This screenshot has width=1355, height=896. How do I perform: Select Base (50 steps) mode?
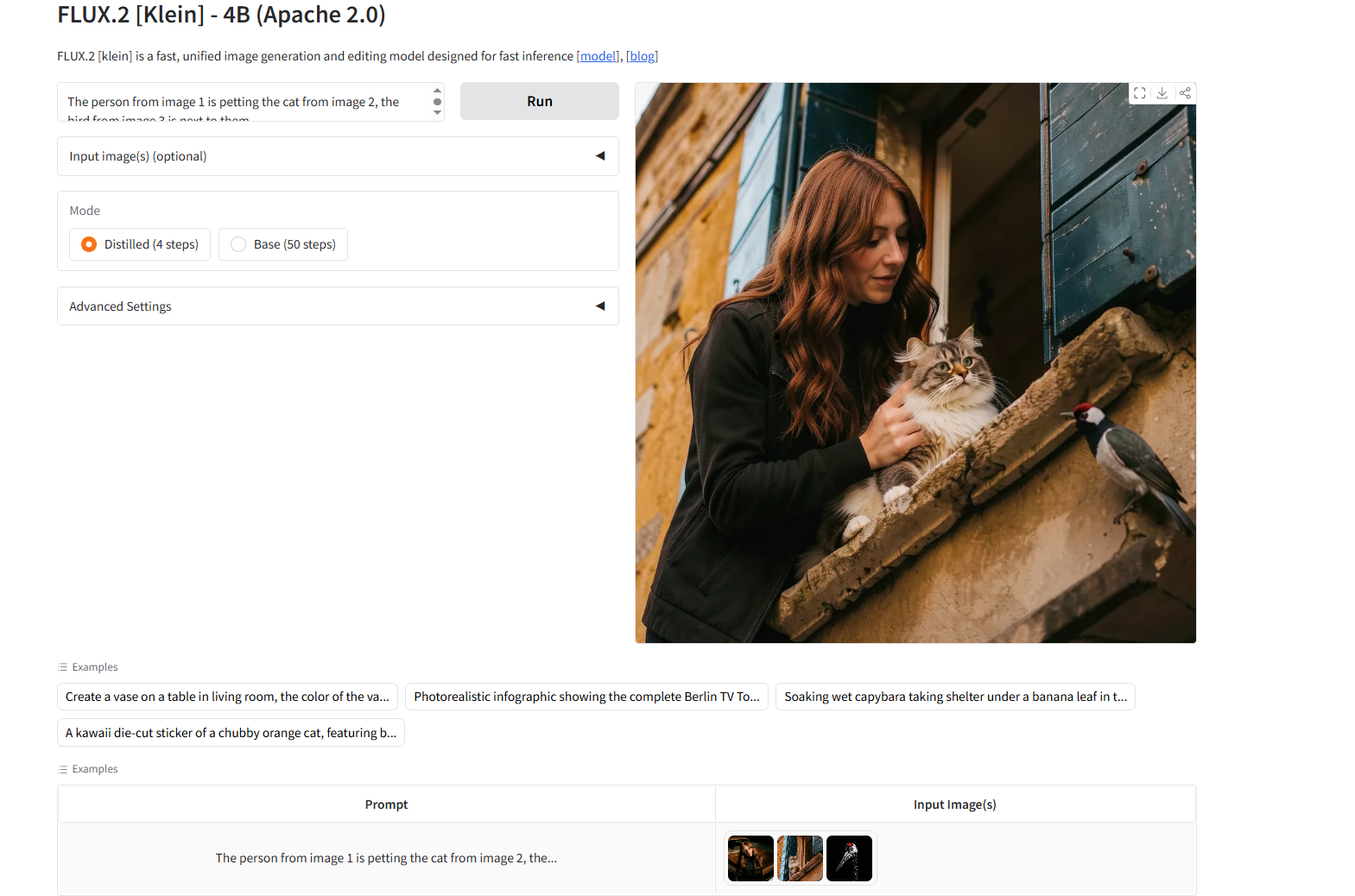283,244
